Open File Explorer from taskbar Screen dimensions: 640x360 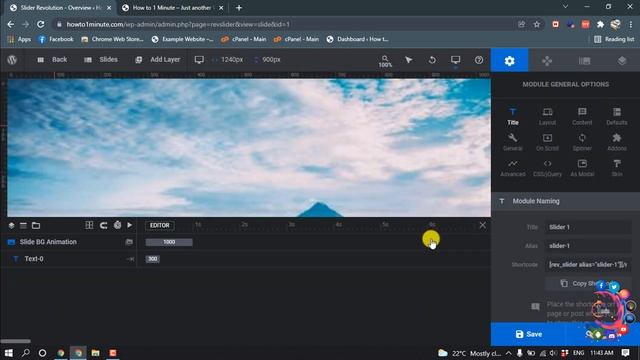pyautogui.click(x=96, y=353)
